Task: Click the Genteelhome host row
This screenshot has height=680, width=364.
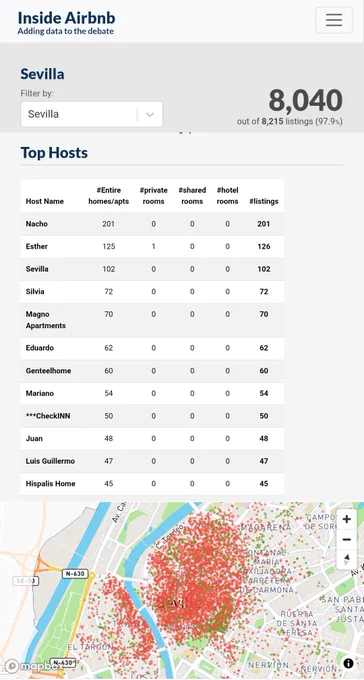Action: pos(152,371)
